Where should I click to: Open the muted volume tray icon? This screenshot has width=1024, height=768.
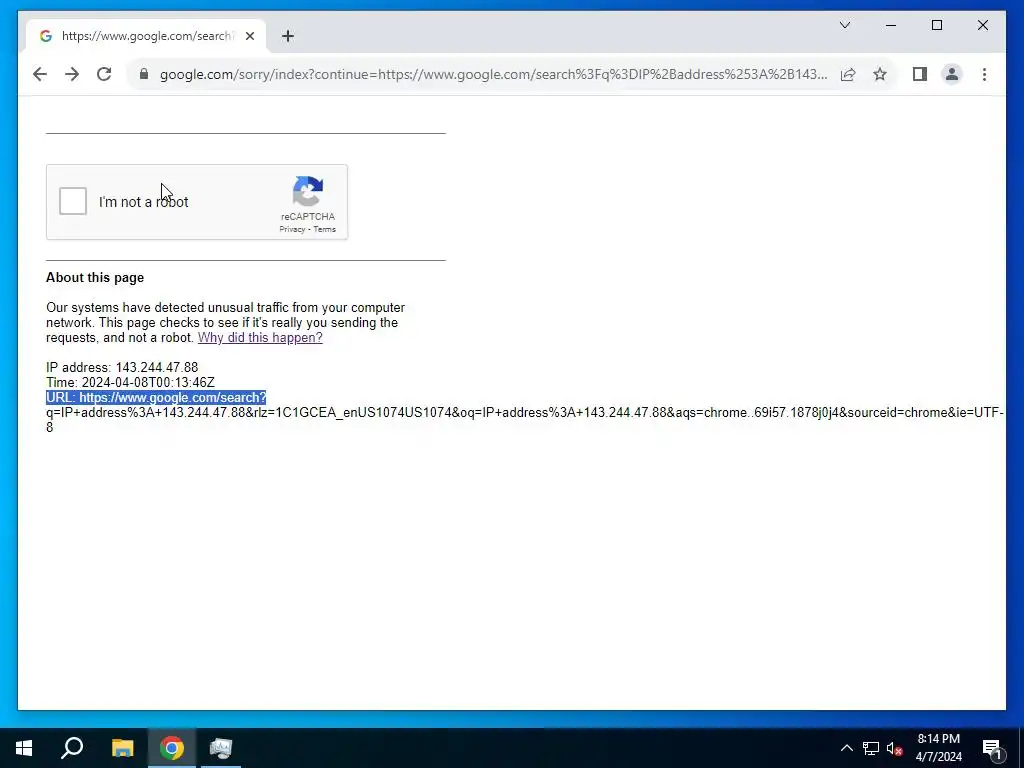point(894,748)
